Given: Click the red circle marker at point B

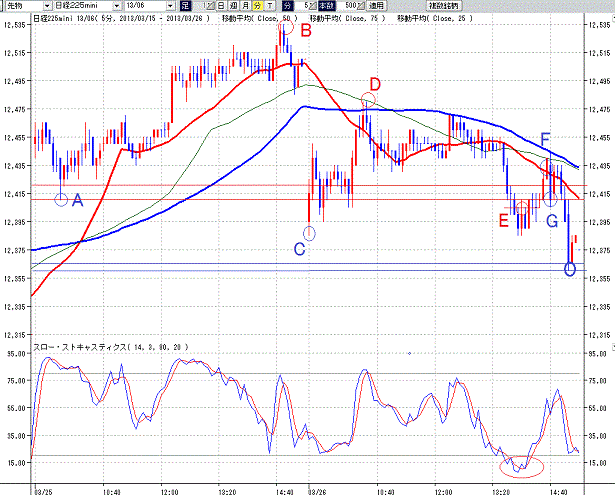Looking at the screenshot, I should click(x=286, y=27).
